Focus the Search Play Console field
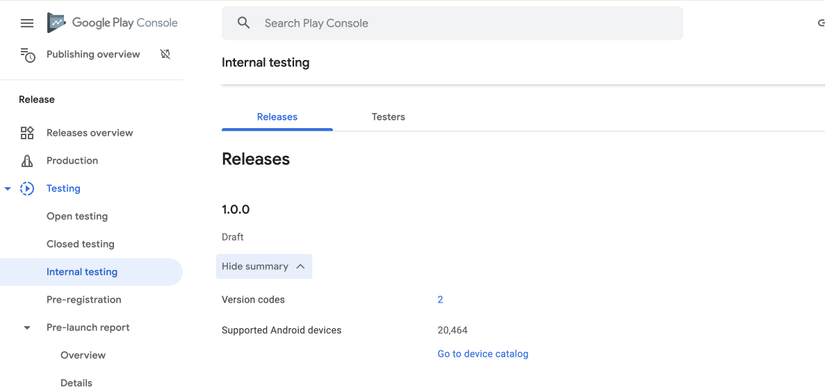 click(452, 23)
